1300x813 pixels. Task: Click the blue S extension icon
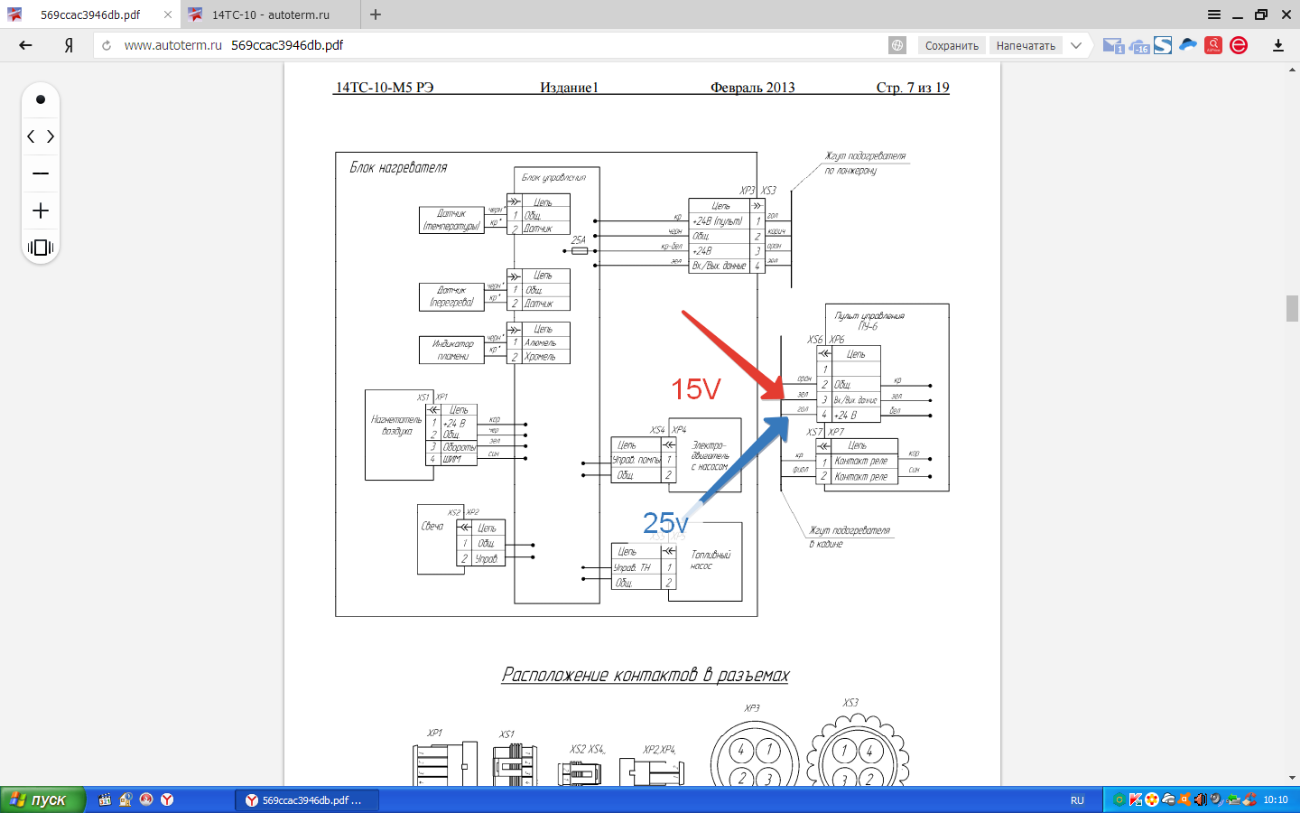pyautogui.click(x=1163, y=45)
